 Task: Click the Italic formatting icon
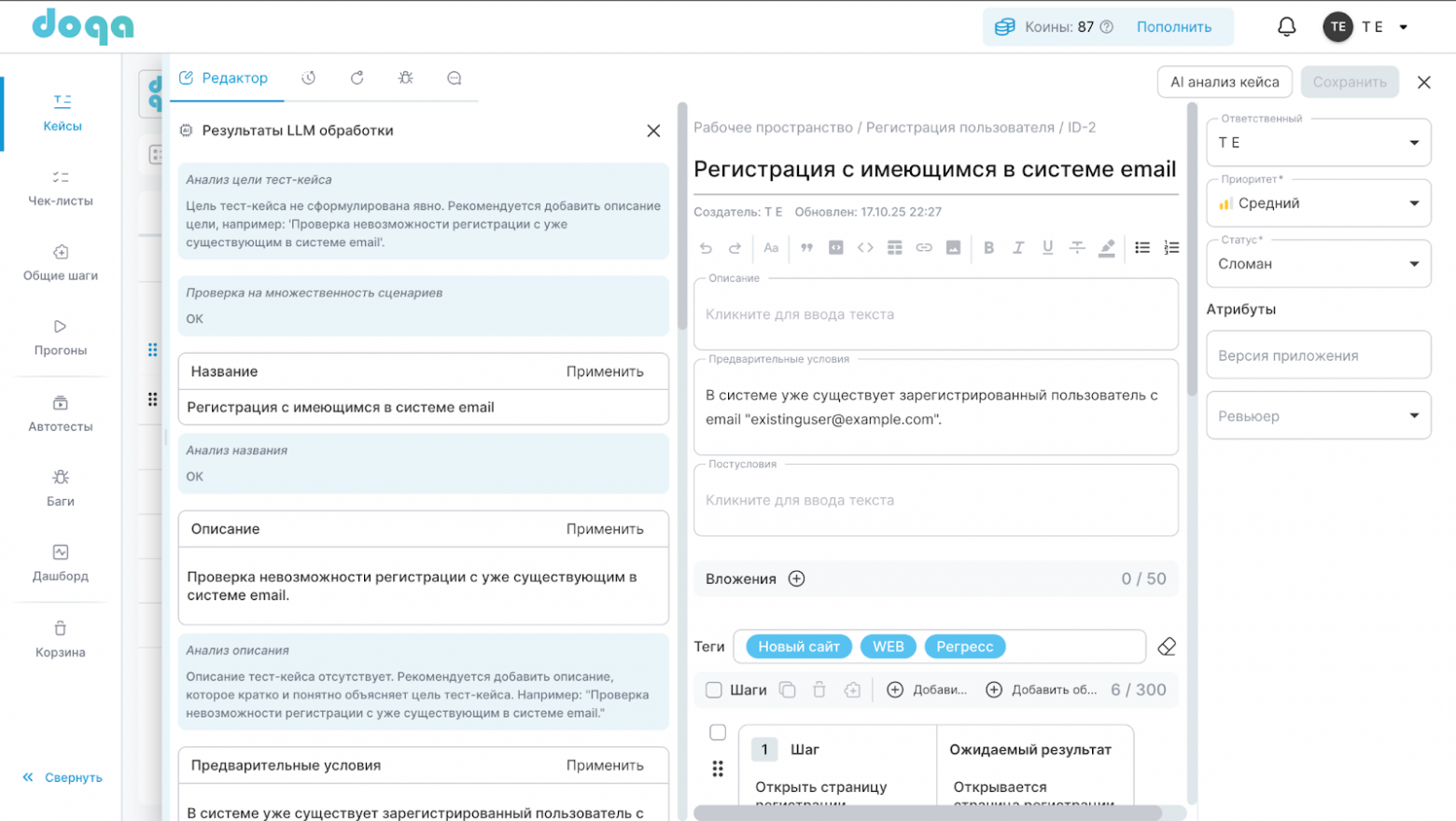[1018, 247]
